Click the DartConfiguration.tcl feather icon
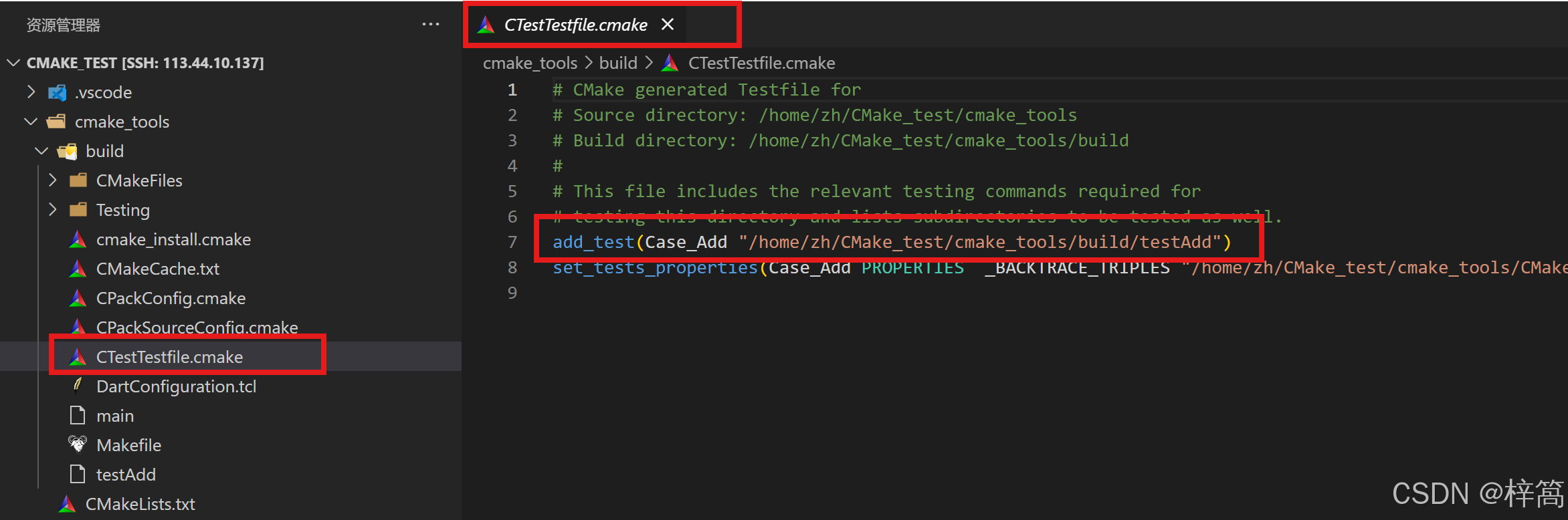Viewport: 1568px width, 520px height. click(78, 385)
